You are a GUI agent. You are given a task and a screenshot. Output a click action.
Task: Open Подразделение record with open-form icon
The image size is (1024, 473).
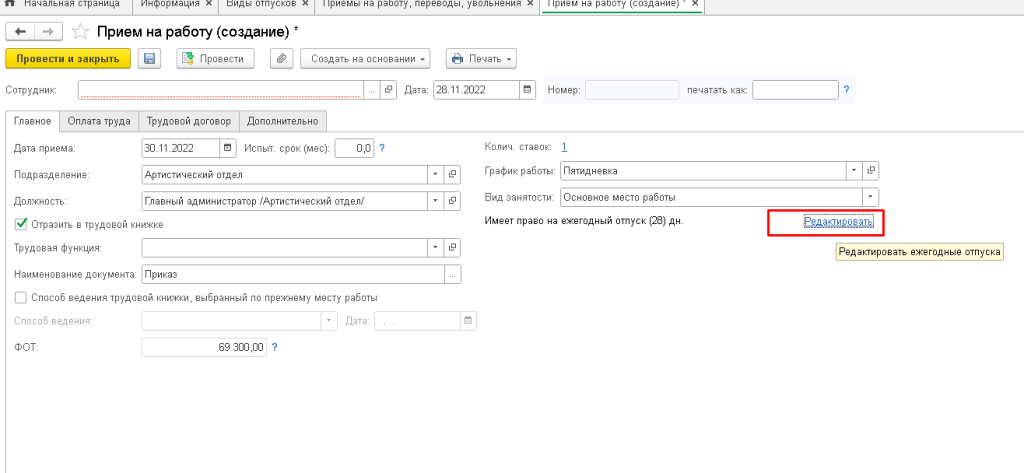453,175
